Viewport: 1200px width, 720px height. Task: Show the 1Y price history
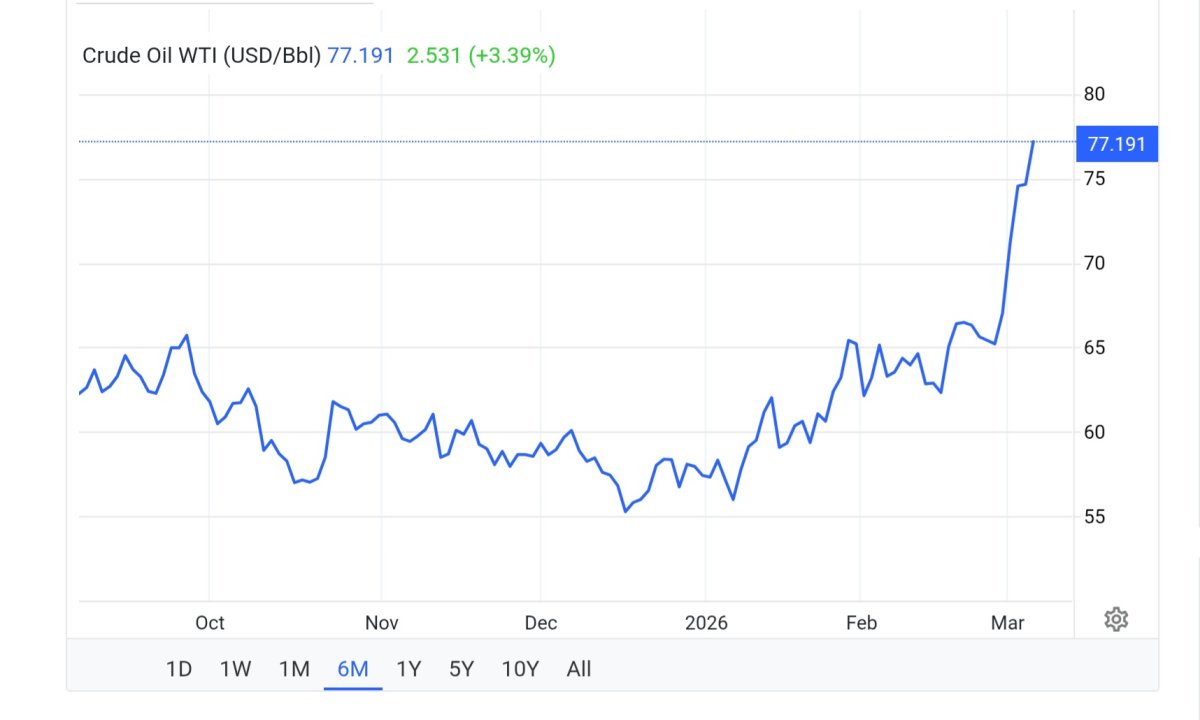pos(409,669)
